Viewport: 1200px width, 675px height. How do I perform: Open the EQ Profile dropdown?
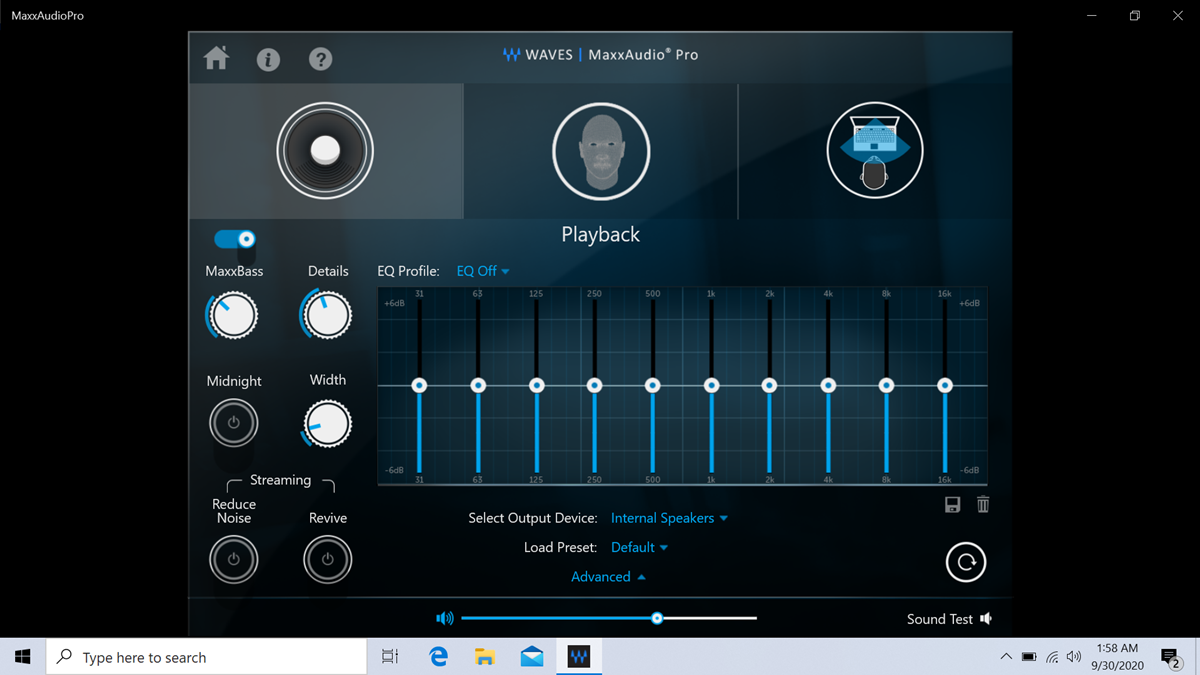483,271
